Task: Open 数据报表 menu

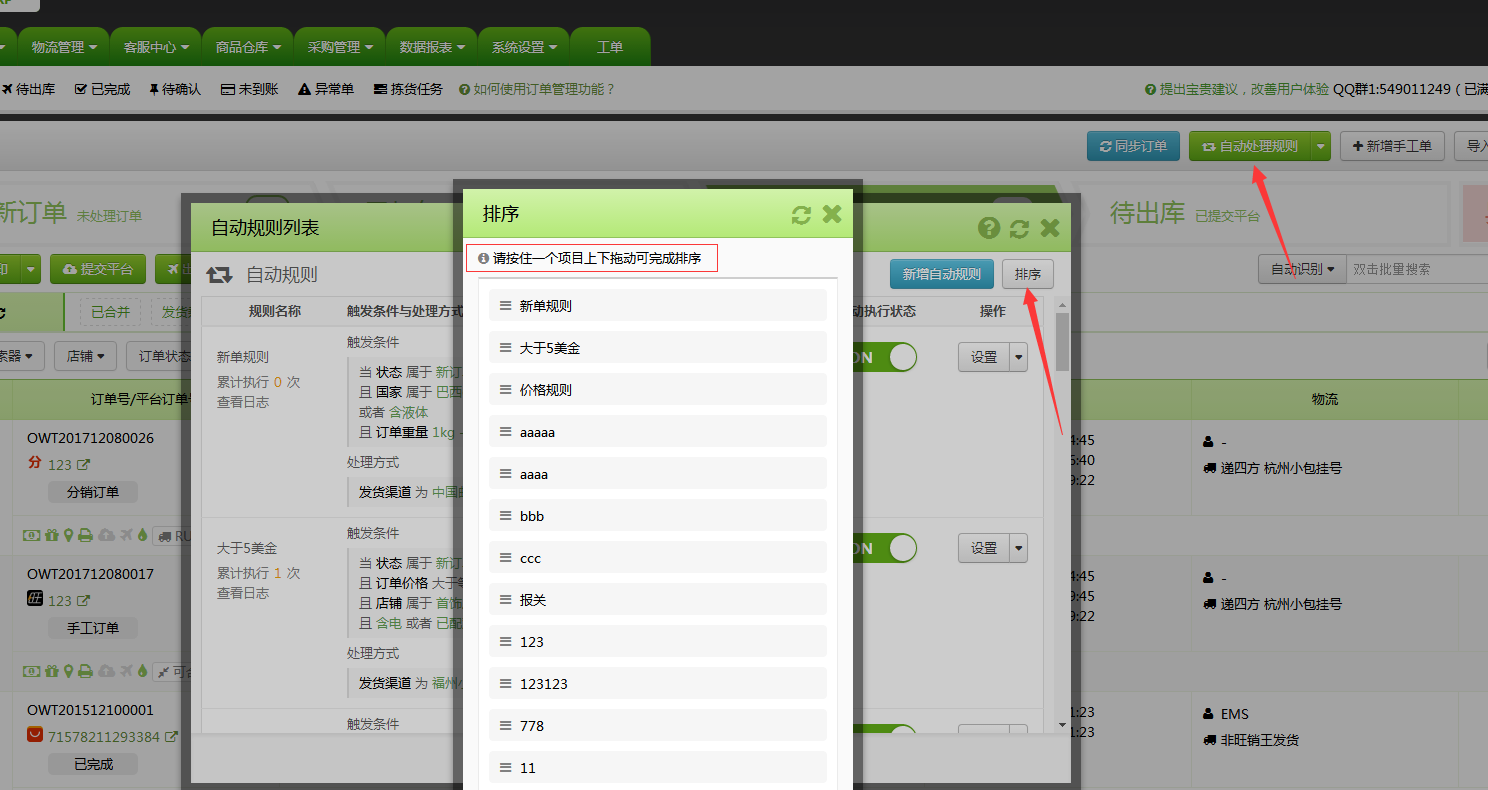Action: pyautogui.click(x=432, y=47)
